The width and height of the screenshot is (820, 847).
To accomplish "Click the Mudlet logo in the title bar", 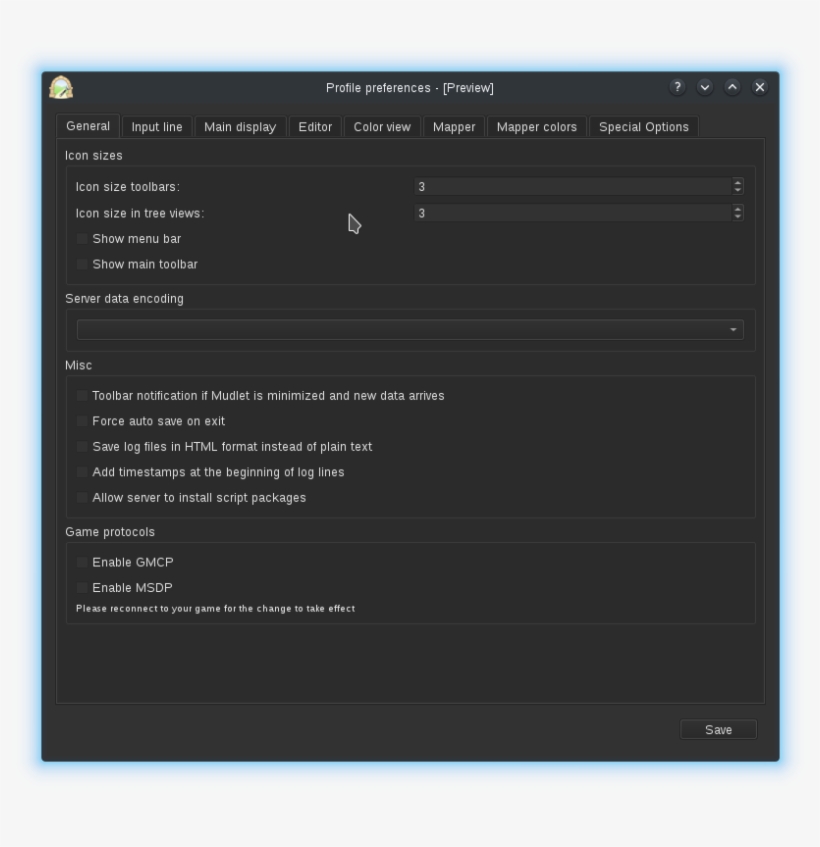I will (60, 87).
